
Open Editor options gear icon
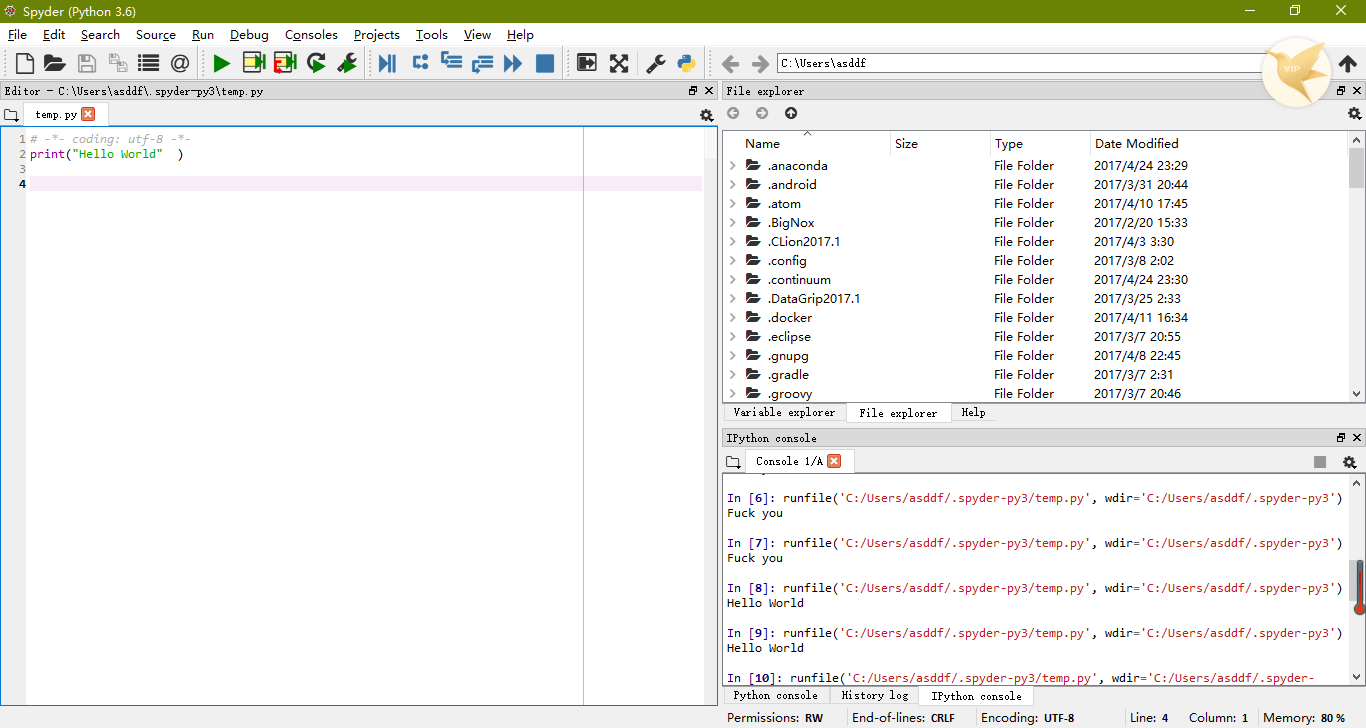pyautogui.click(x=706, y=115)
